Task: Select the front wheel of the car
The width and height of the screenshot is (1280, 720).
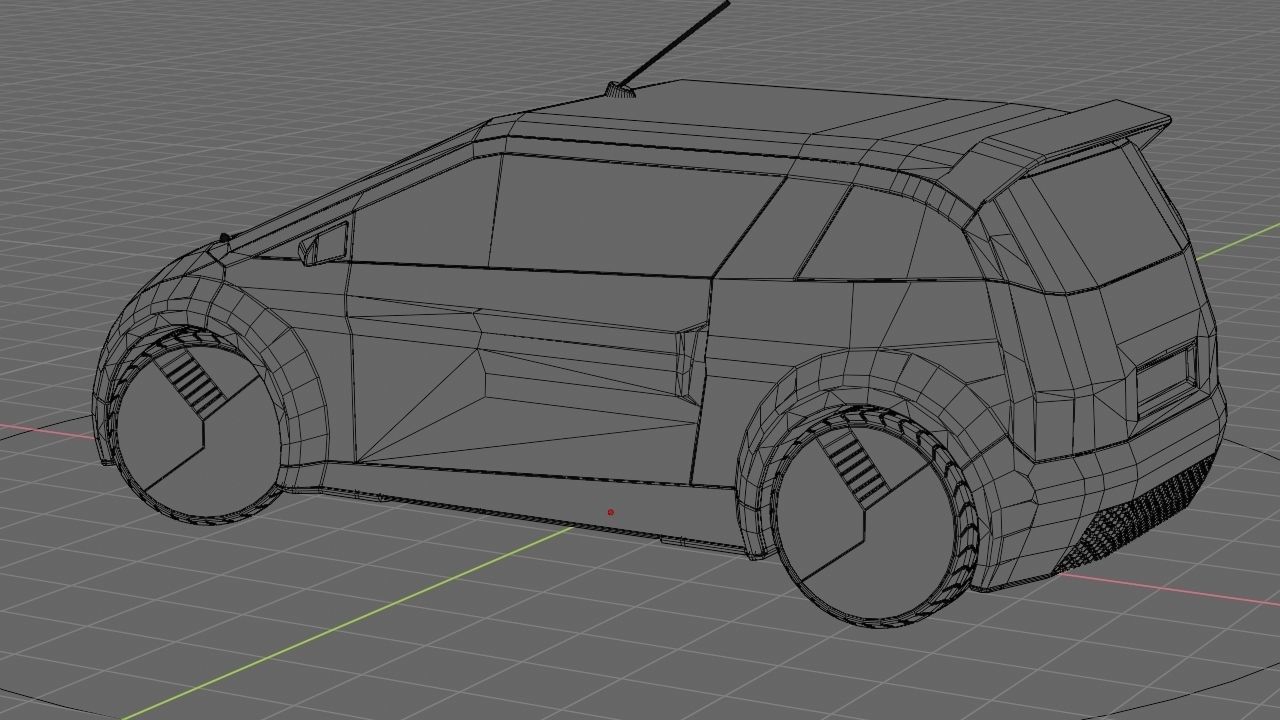Action: click(195, 425)
